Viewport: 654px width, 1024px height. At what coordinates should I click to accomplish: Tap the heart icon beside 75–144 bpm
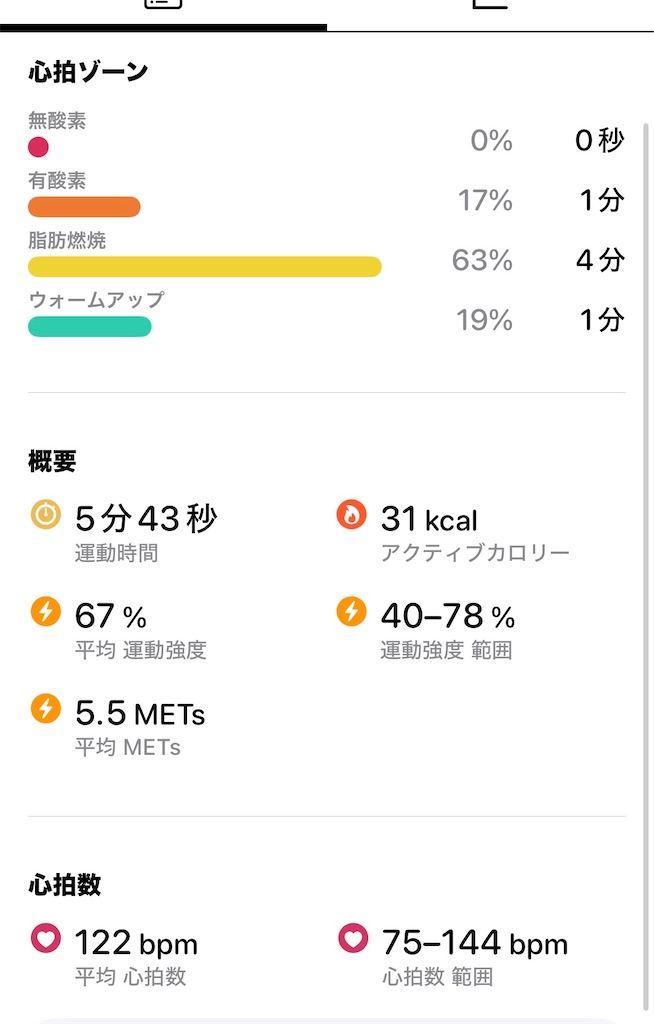(x=353, y=938)
